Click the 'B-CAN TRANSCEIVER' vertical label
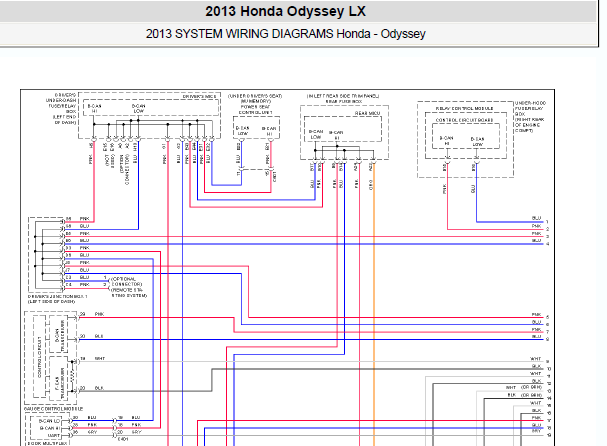Screen dimensions: 607x446 coord(59,335)
